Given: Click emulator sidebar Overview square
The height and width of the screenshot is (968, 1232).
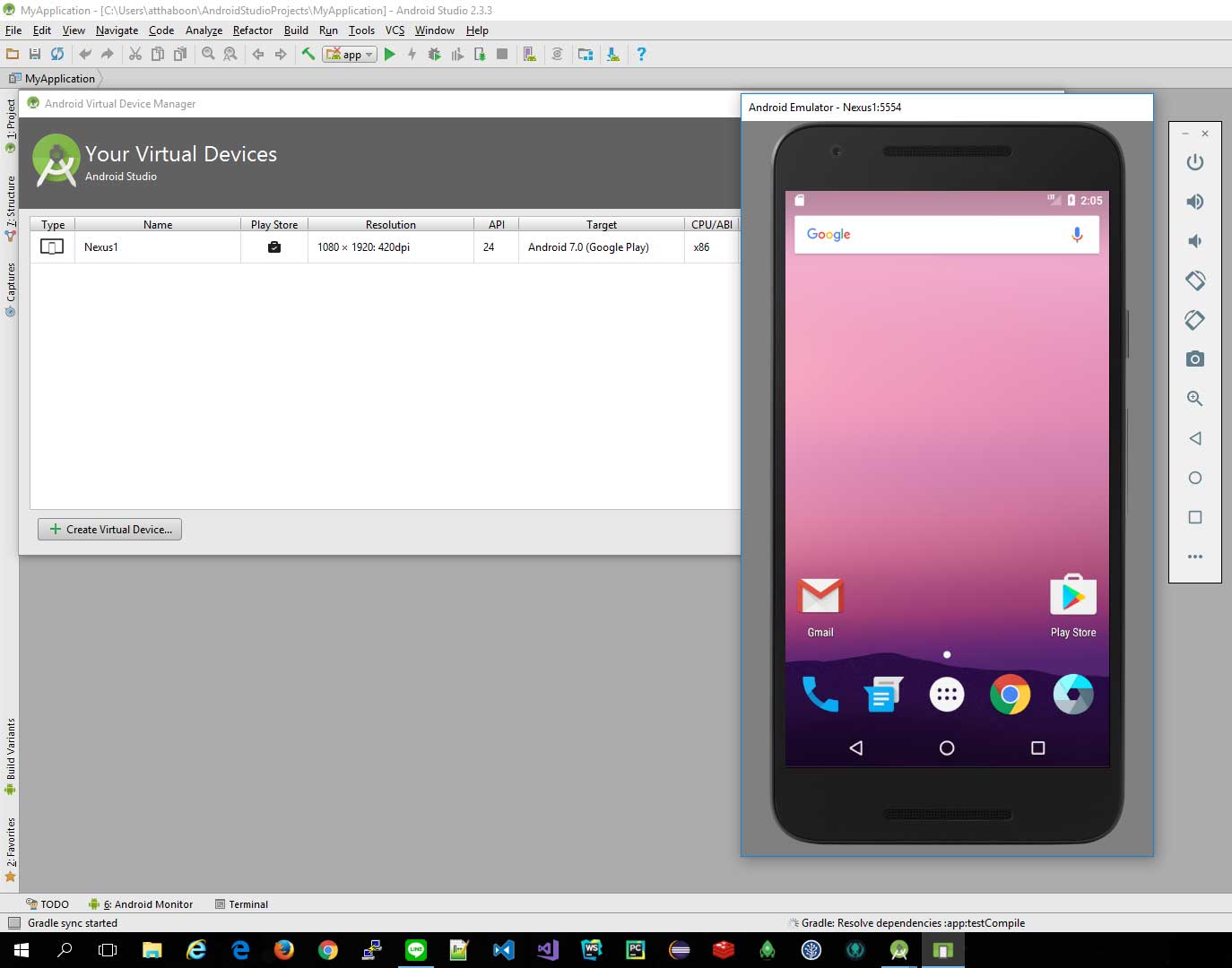Looking at the screenshot, I should [x=1194, y=517].
